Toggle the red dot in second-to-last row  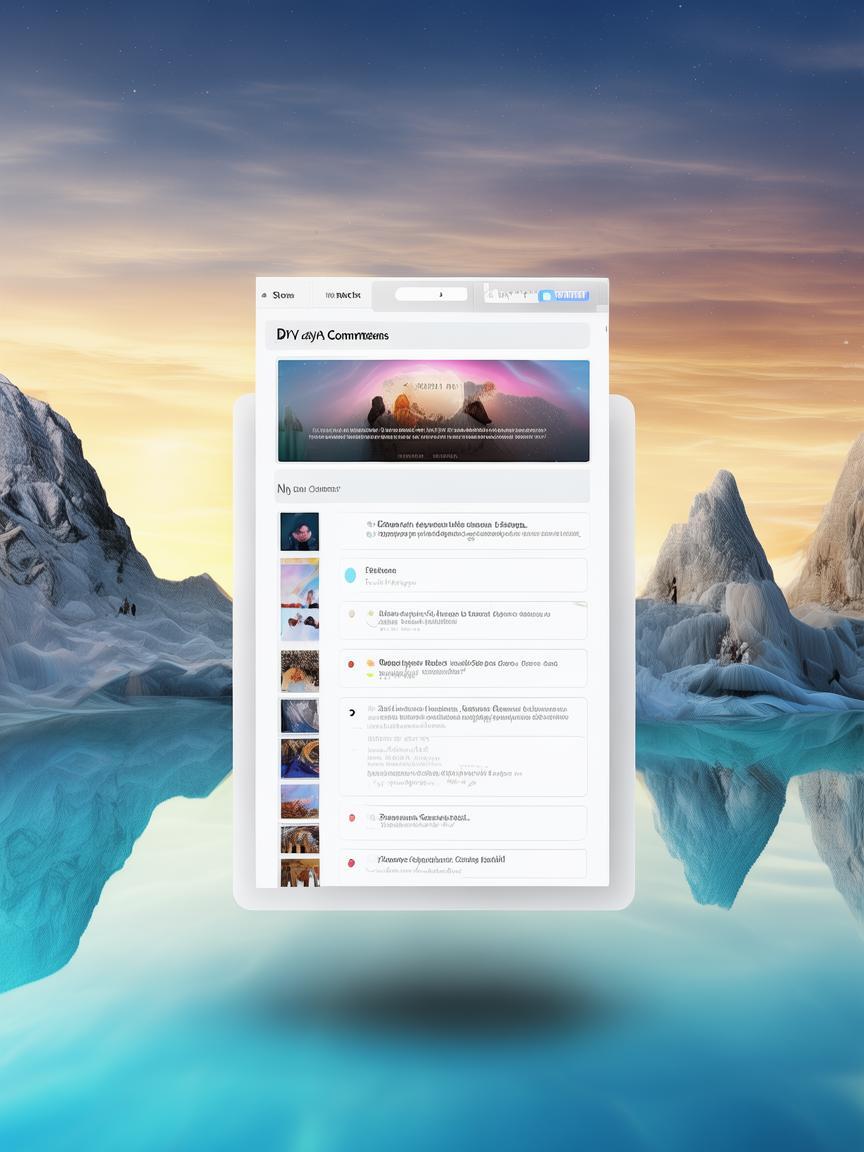351,818
